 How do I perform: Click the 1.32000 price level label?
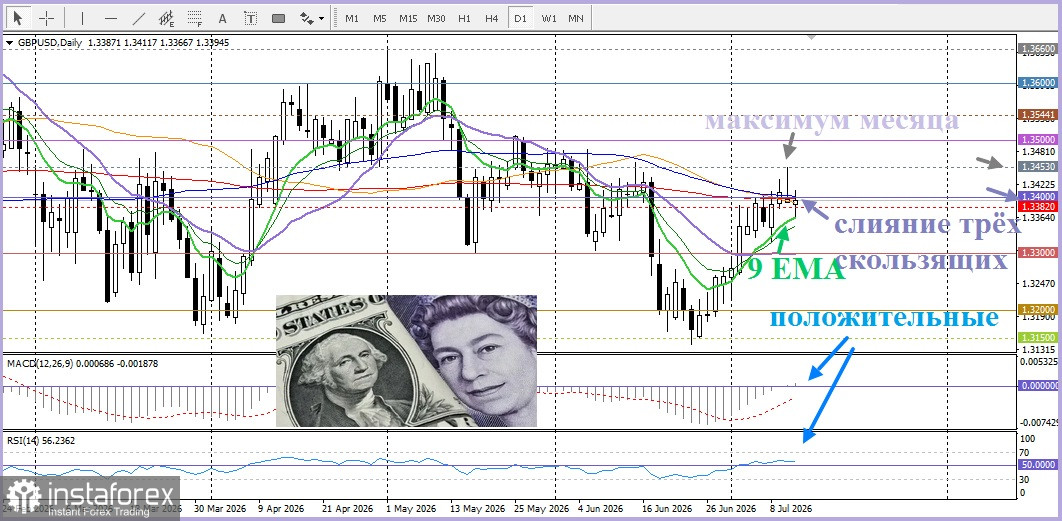click(x=1038, y=309)
